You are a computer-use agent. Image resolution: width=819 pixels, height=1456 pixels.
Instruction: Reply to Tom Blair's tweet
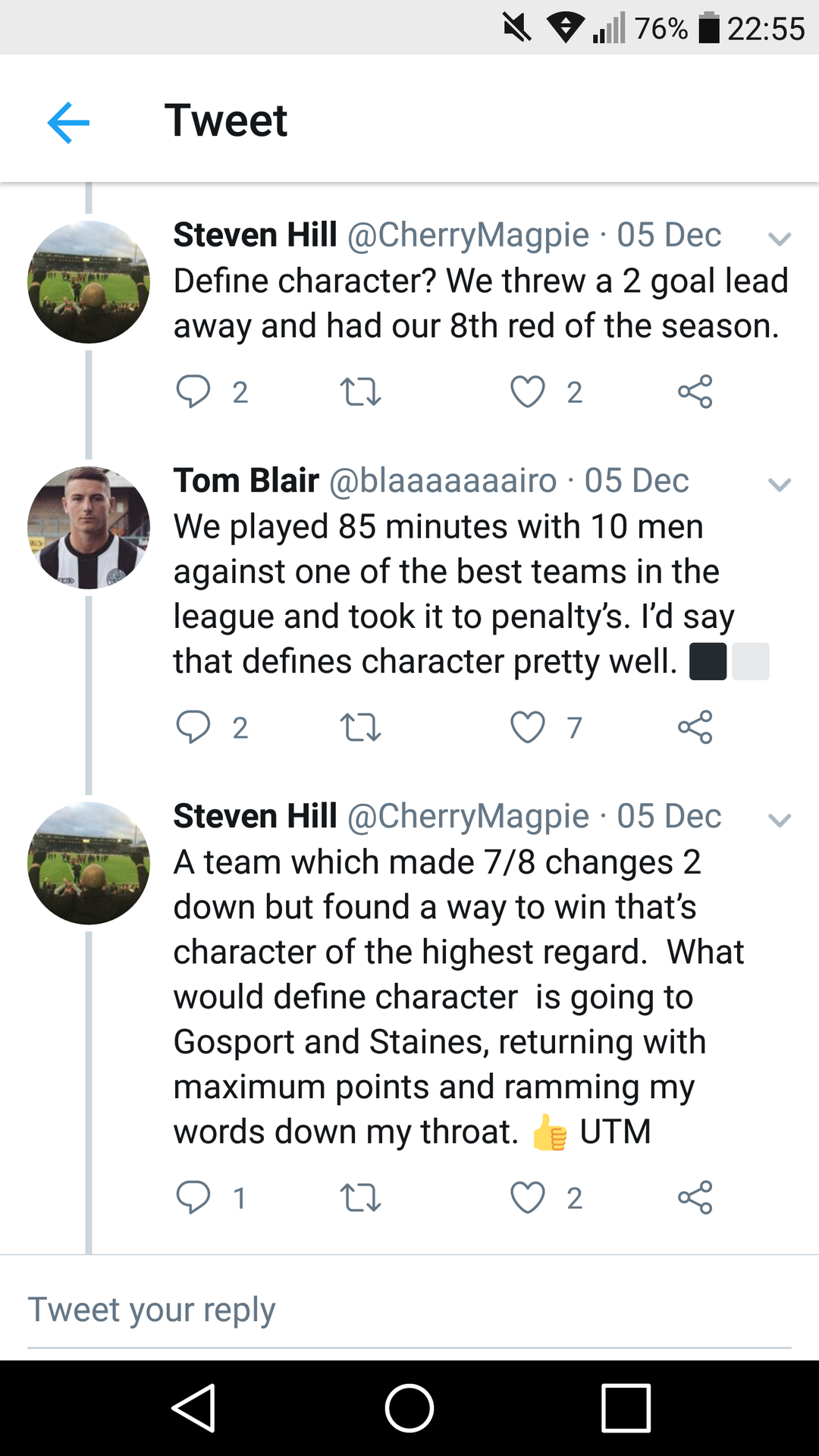[193, 727]
